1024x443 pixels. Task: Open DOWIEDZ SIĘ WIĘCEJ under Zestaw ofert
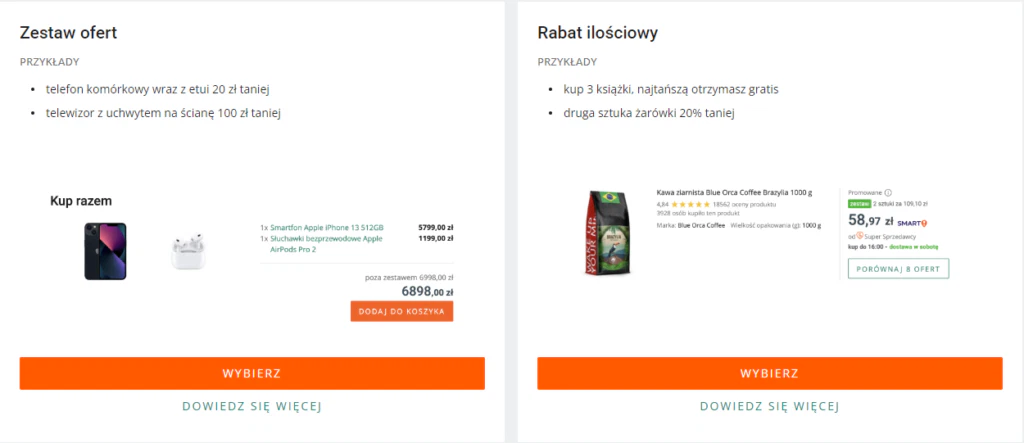click(x=252, y=406)
